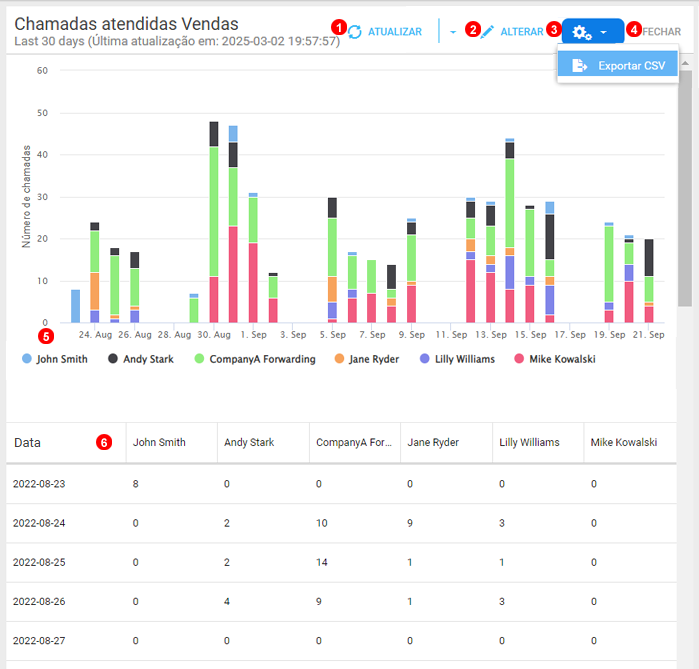Click the ALTERAR text button
The image size is (699, 669).
coord(522,32)
